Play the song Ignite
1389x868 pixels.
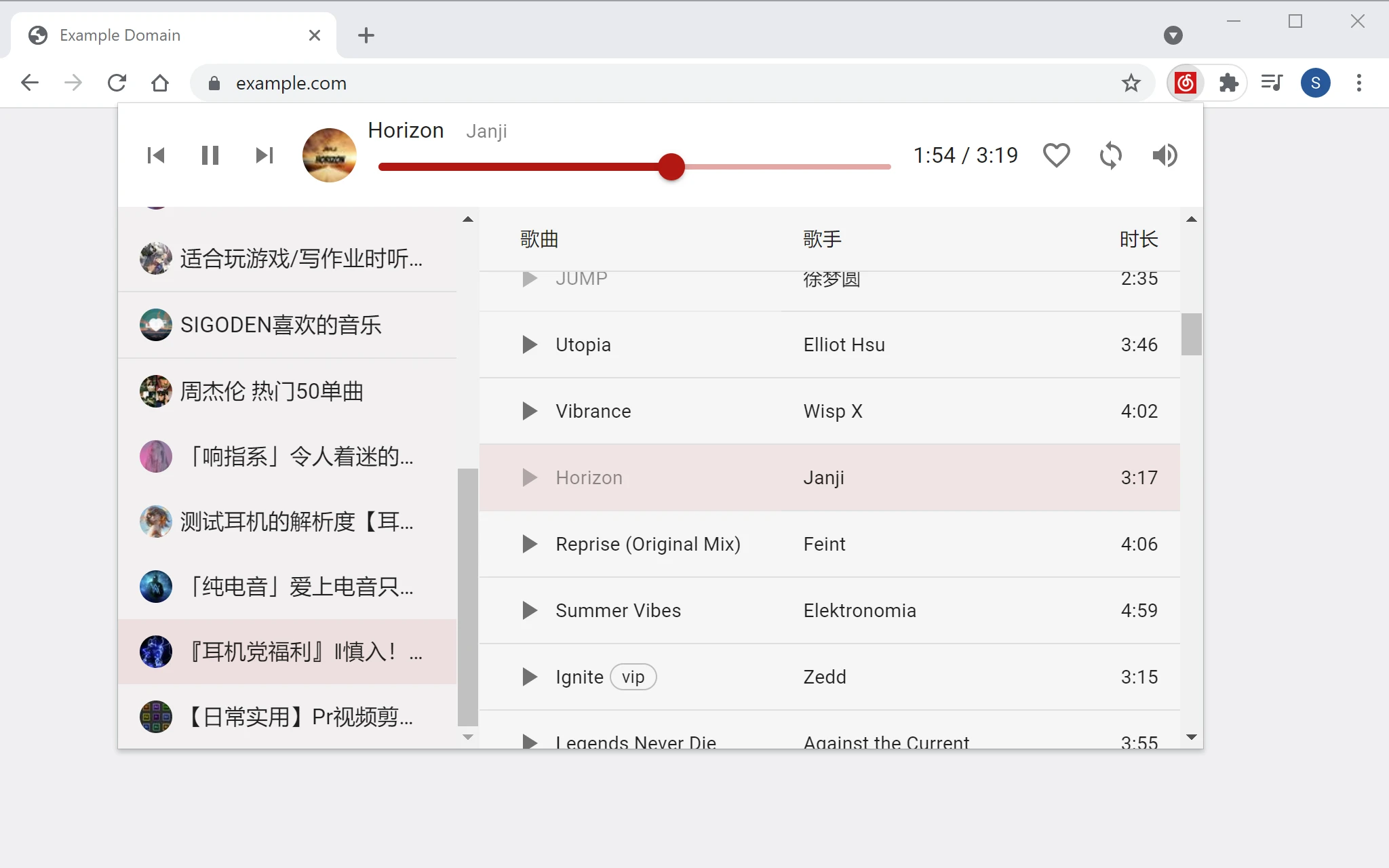click(530, 677)
